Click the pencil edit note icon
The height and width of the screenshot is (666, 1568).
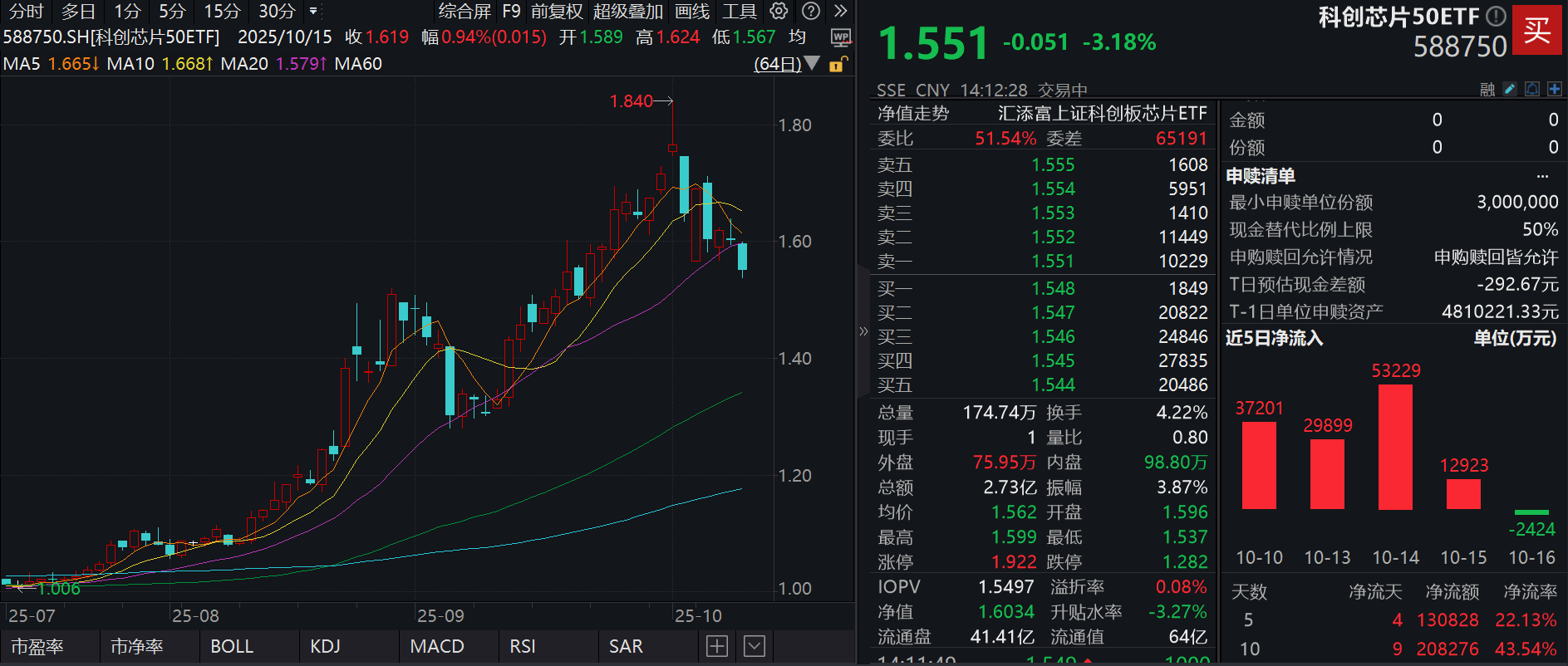(1510, 89)
